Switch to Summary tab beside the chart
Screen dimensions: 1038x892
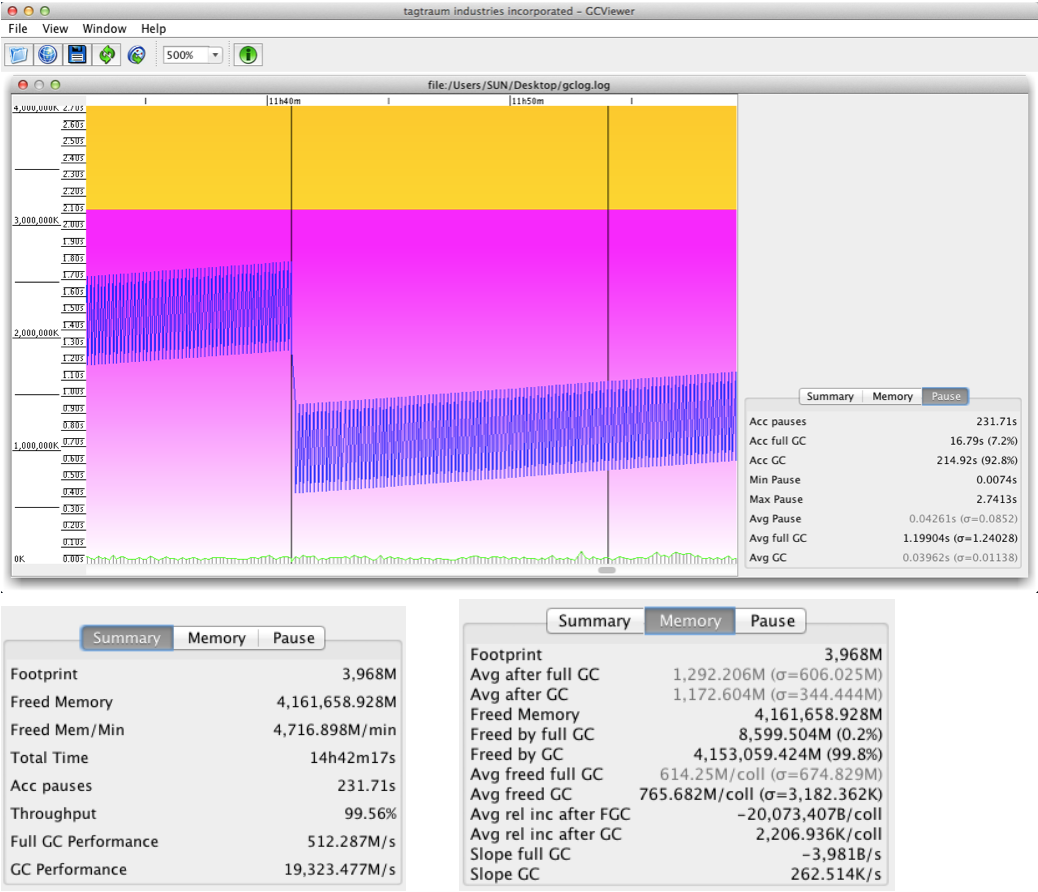(x=830, y=396)
